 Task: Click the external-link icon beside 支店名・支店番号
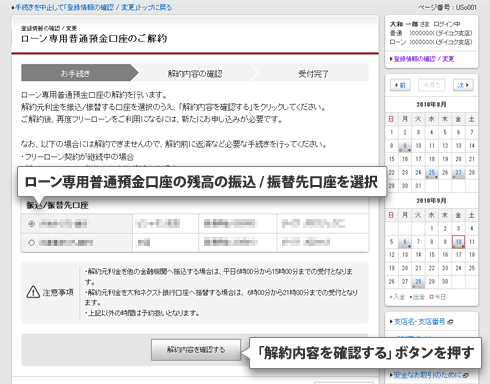[450, 322]
